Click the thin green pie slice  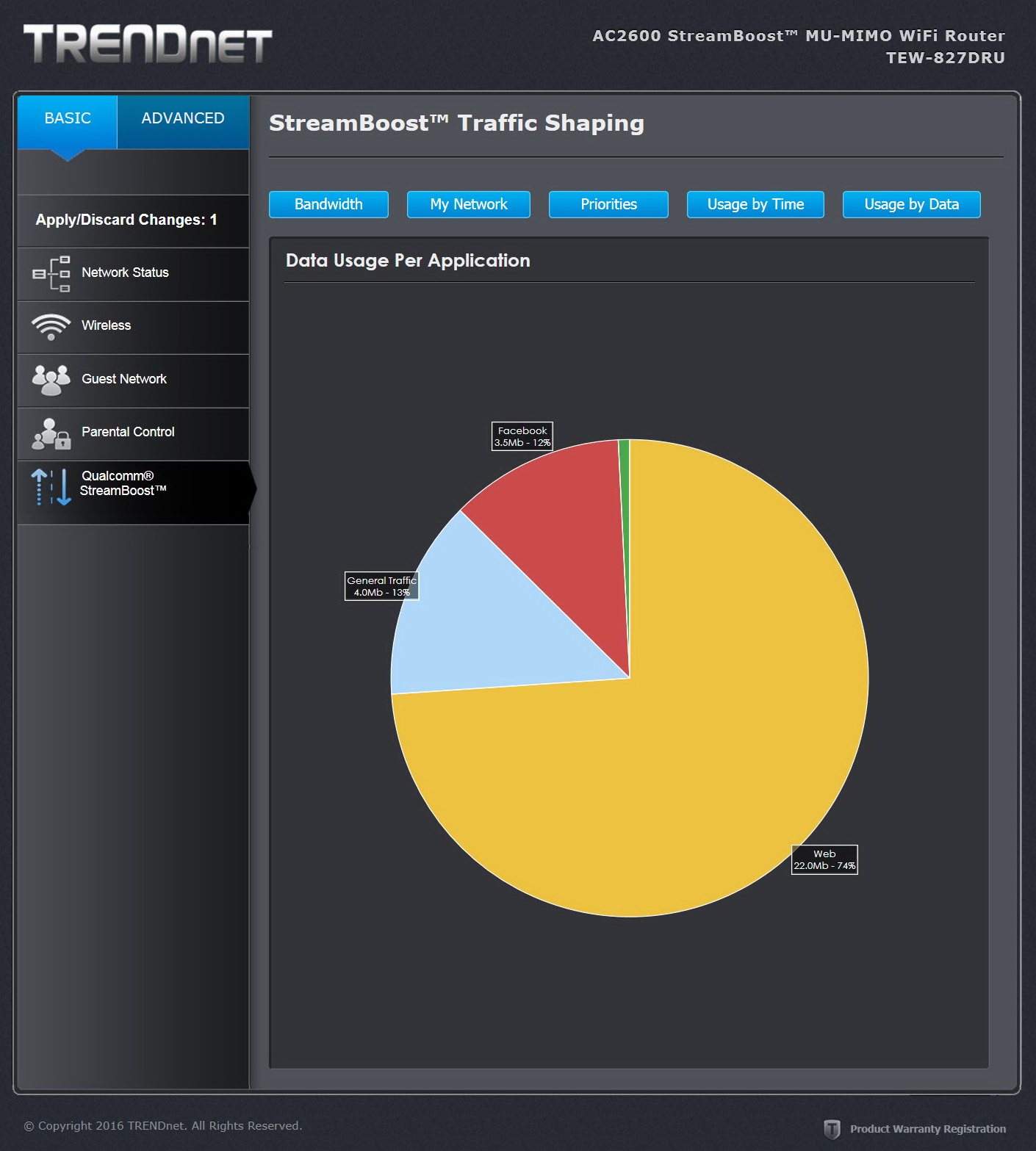[x=625, y=499]
